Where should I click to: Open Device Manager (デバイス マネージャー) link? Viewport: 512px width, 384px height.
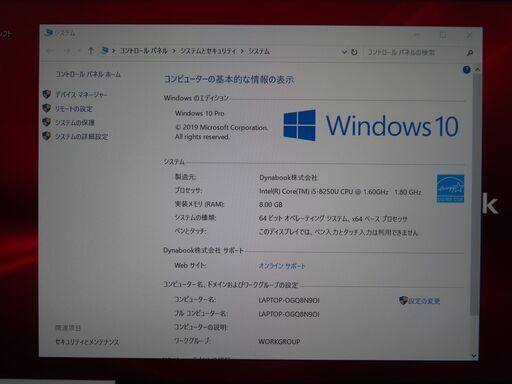(81, 95)
